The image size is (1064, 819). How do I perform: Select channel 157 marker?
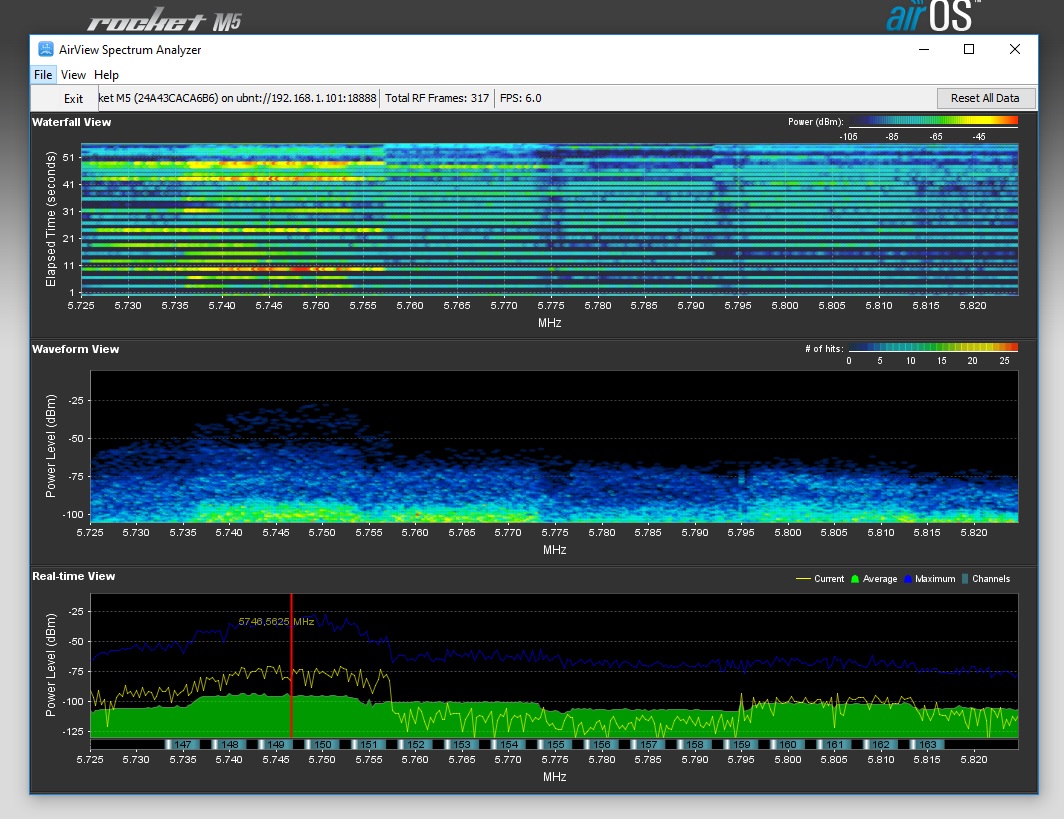(x=648, y=745)
